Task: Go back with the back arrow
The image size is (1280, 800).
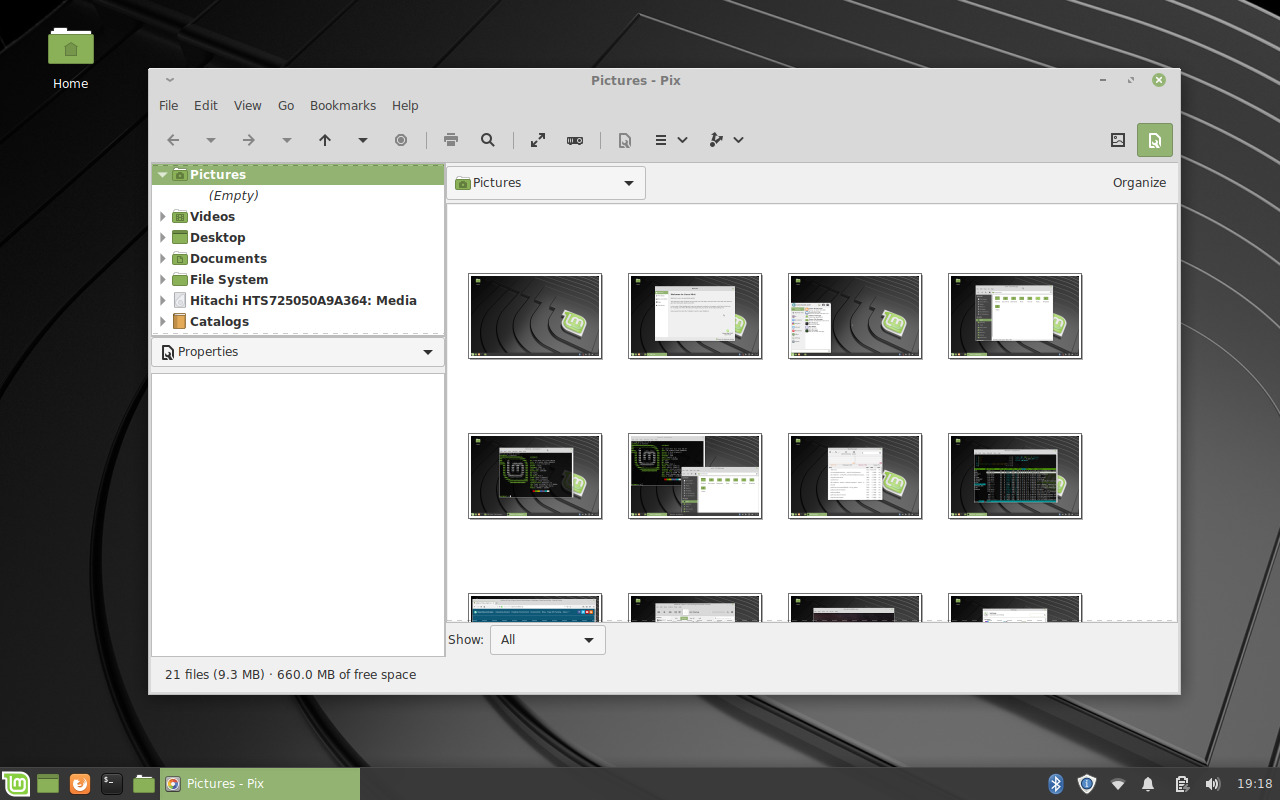Action: point(173,140)
